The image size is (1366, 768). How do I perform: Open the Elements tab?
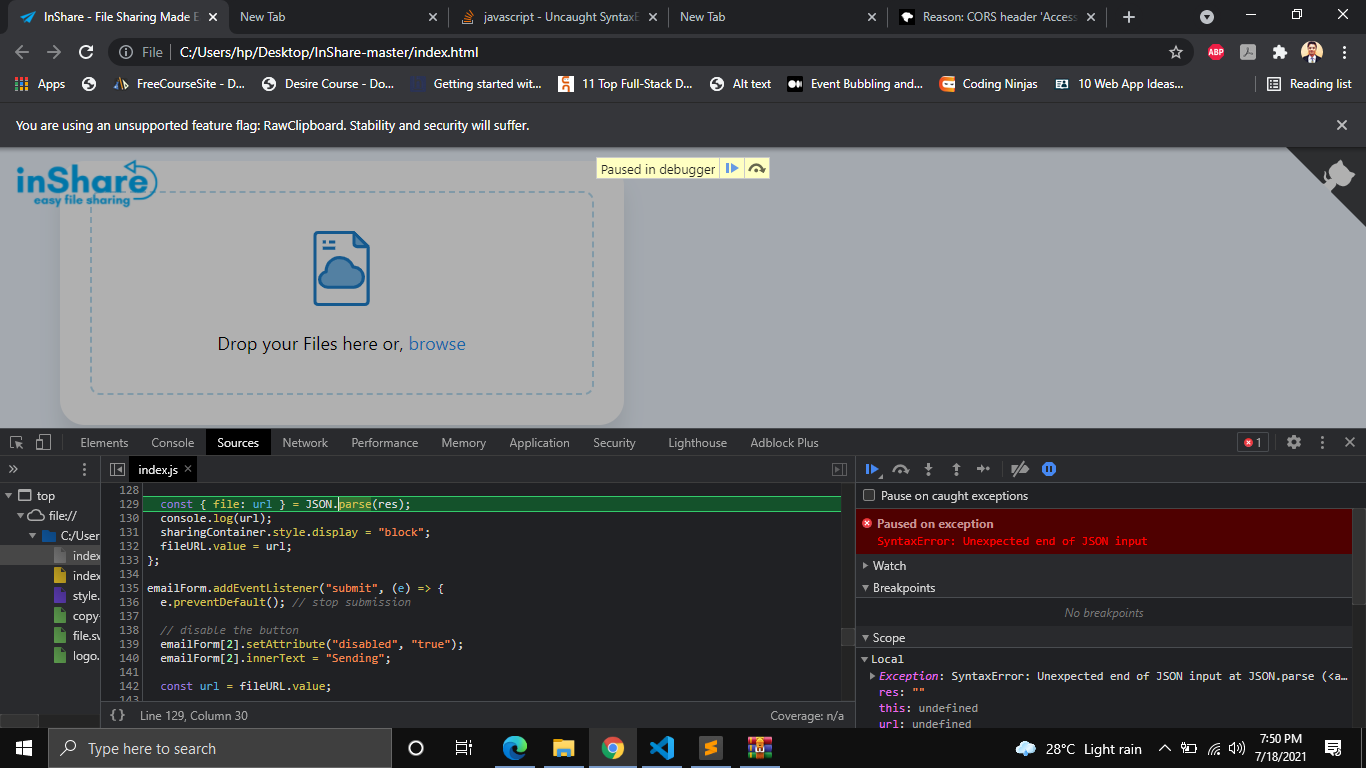[104, 442]
